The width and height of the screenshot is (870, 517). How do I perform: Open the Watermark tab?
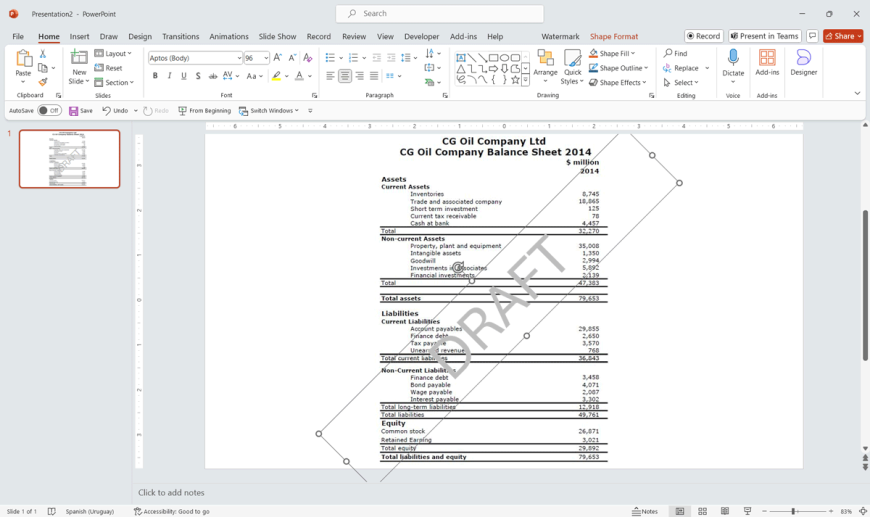coord(560,36)
